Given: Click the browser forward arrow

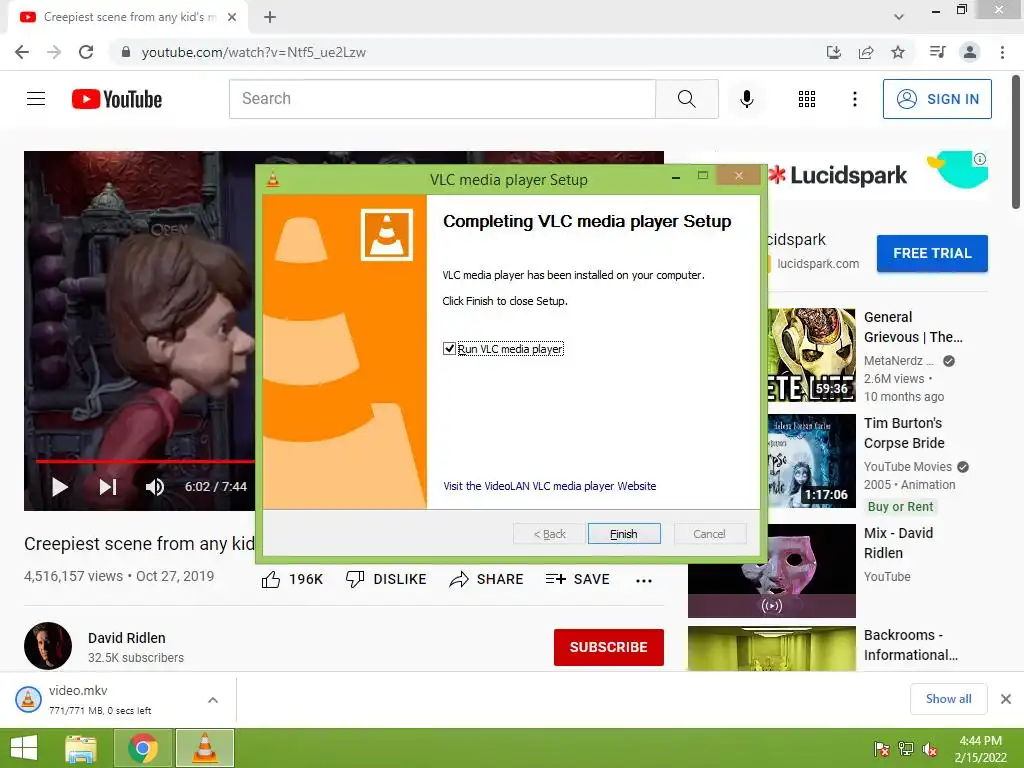Looking at the screenshot, I should point(54,52).
